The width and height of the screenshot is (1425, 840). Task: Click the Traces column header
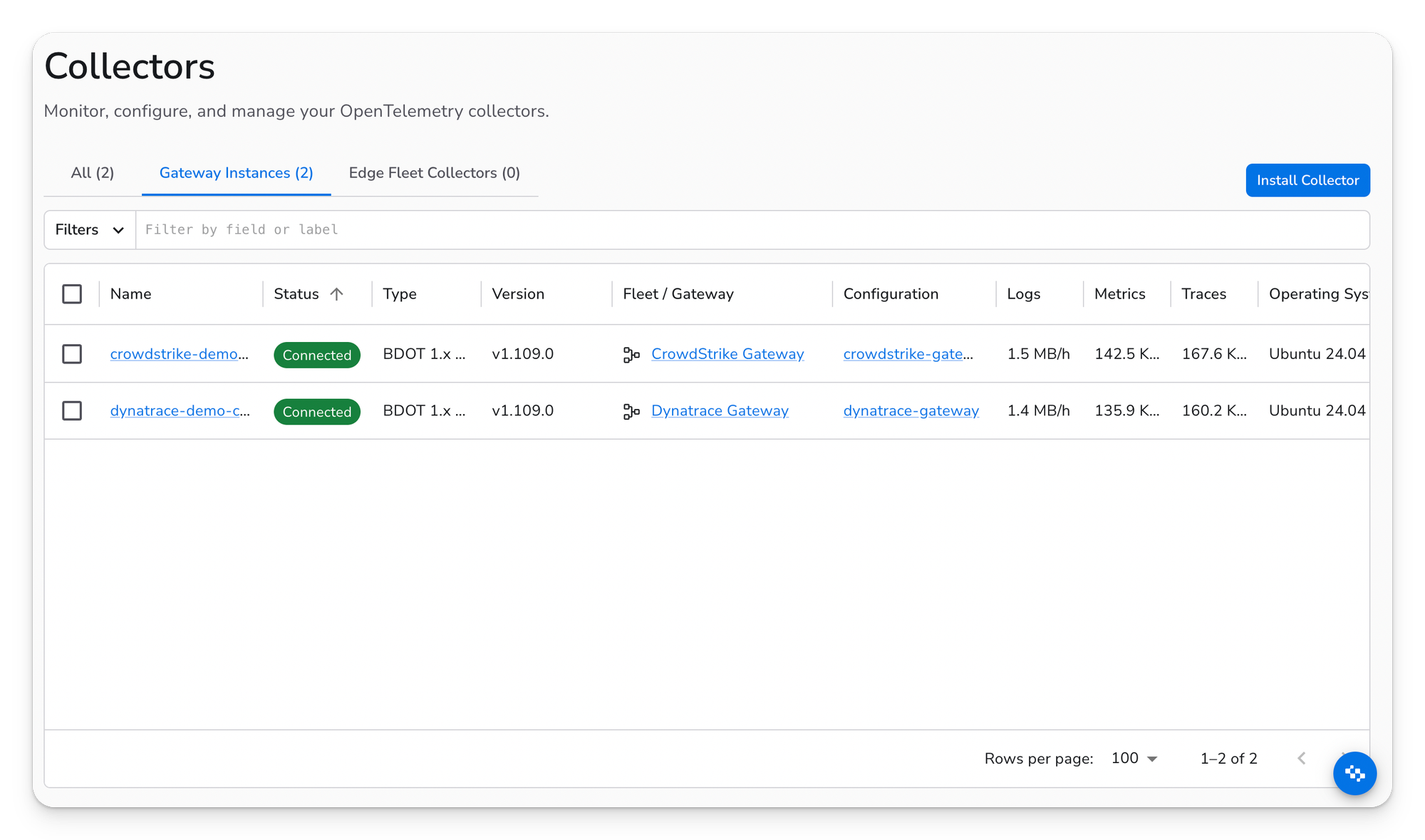(1204, 294)
